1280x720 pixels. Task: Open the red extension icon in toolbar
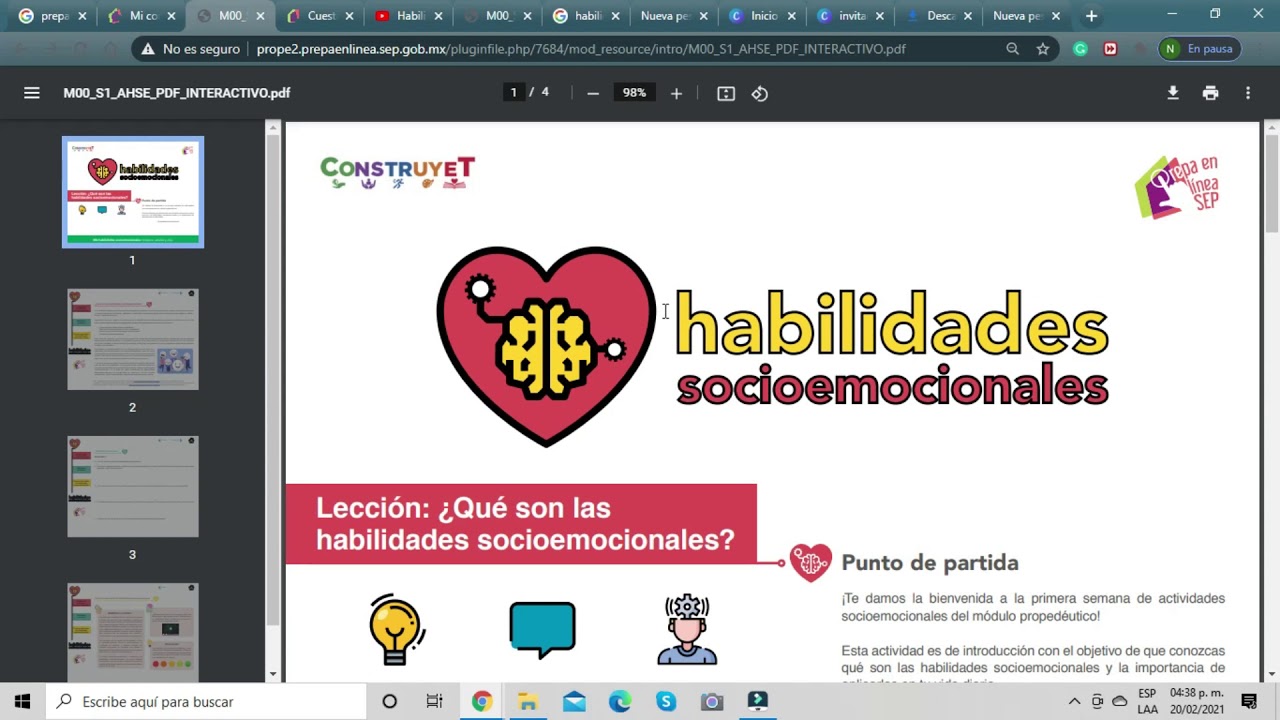click(x=1110, y=48)
